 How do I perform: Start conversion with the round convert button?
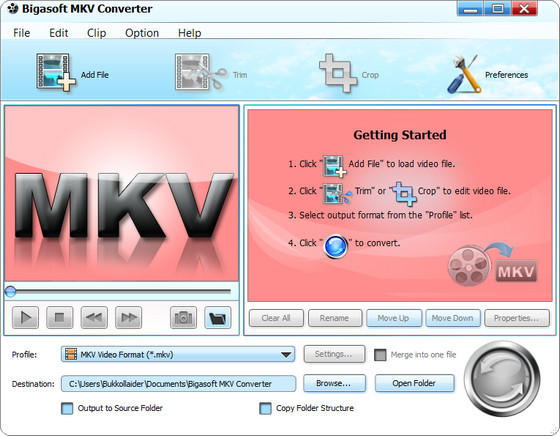pos(502,379)
